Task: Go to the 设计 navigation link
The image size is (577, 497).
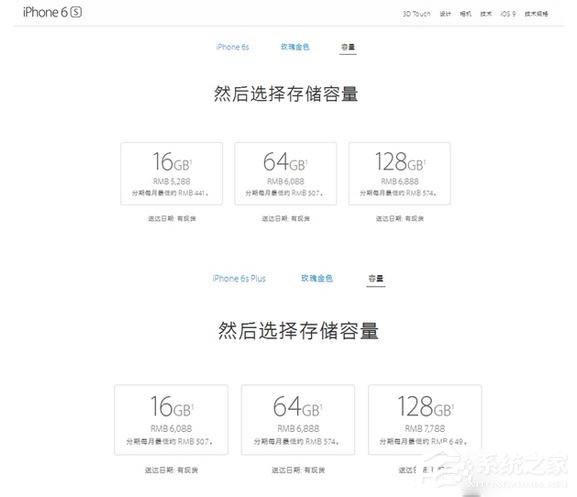Action: pyautogui.click(x=445, y=14)
